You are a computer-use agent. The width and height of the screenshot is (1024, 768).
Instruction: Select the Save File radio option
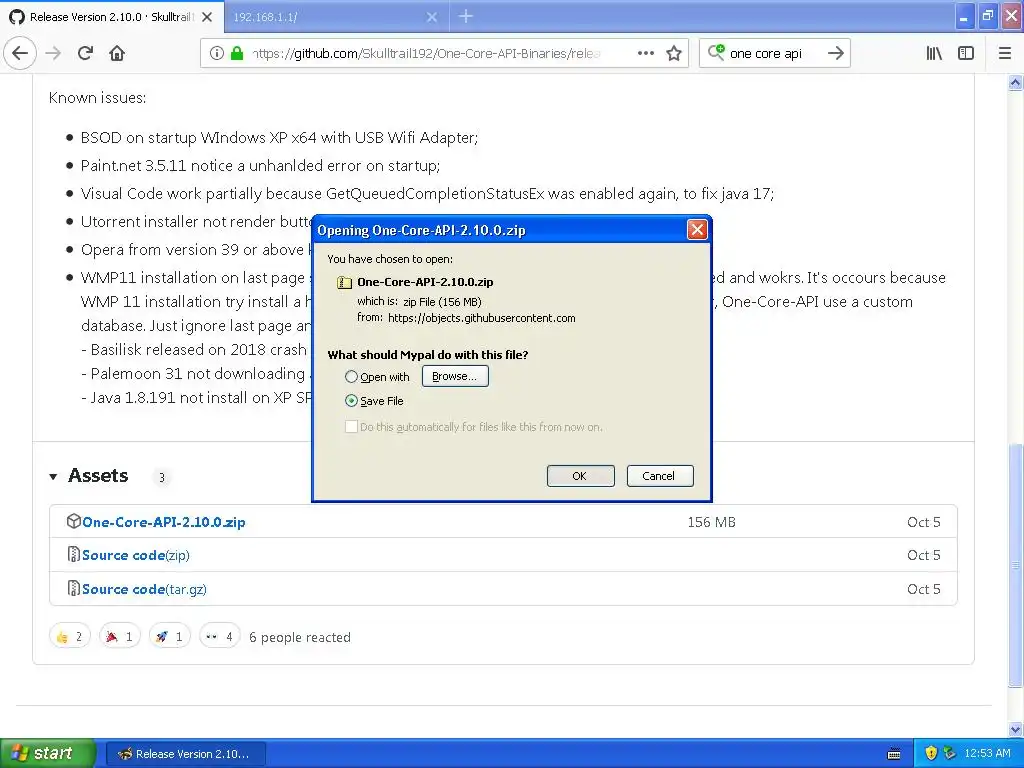click(351, 401)
